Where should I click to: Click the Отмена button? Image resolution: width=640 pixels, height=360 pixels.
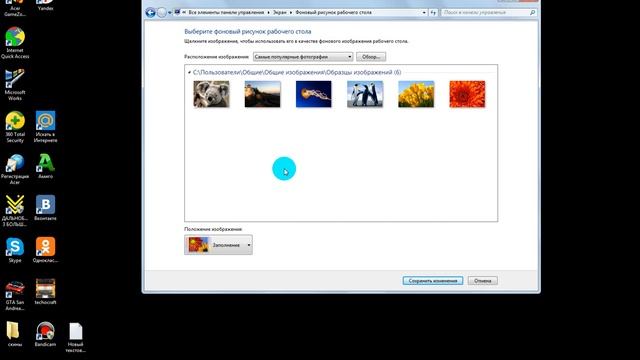click(x=483, y=281)
